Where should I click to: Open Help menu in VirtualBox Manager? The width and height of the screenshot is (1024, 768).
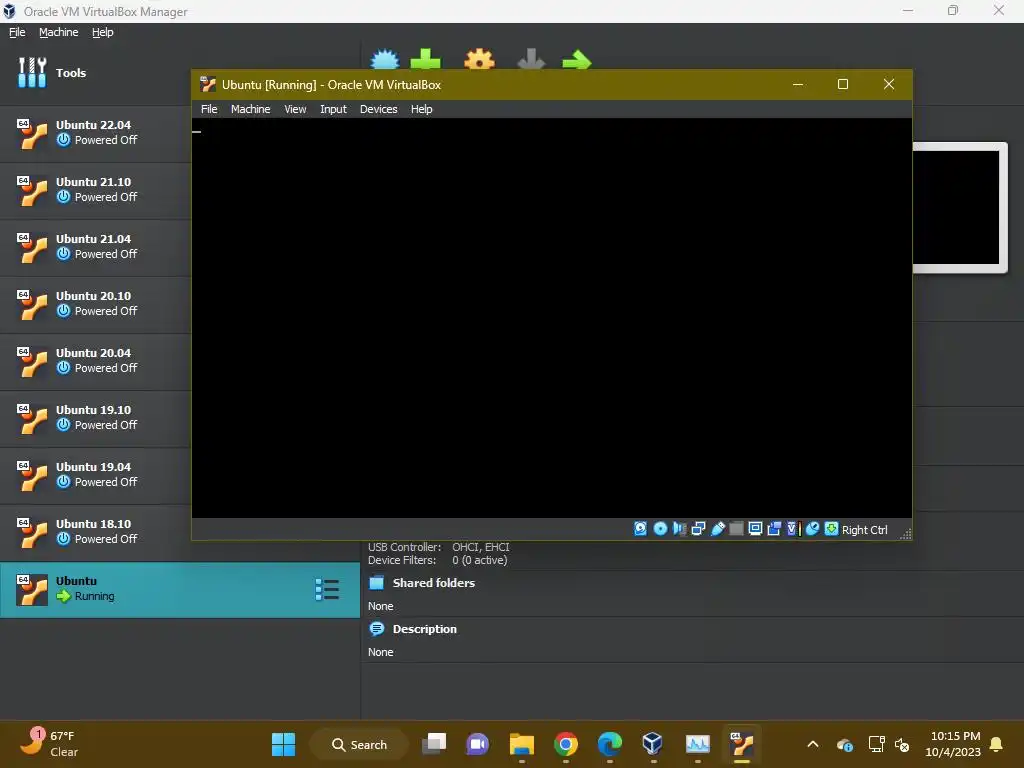(103, 32)
